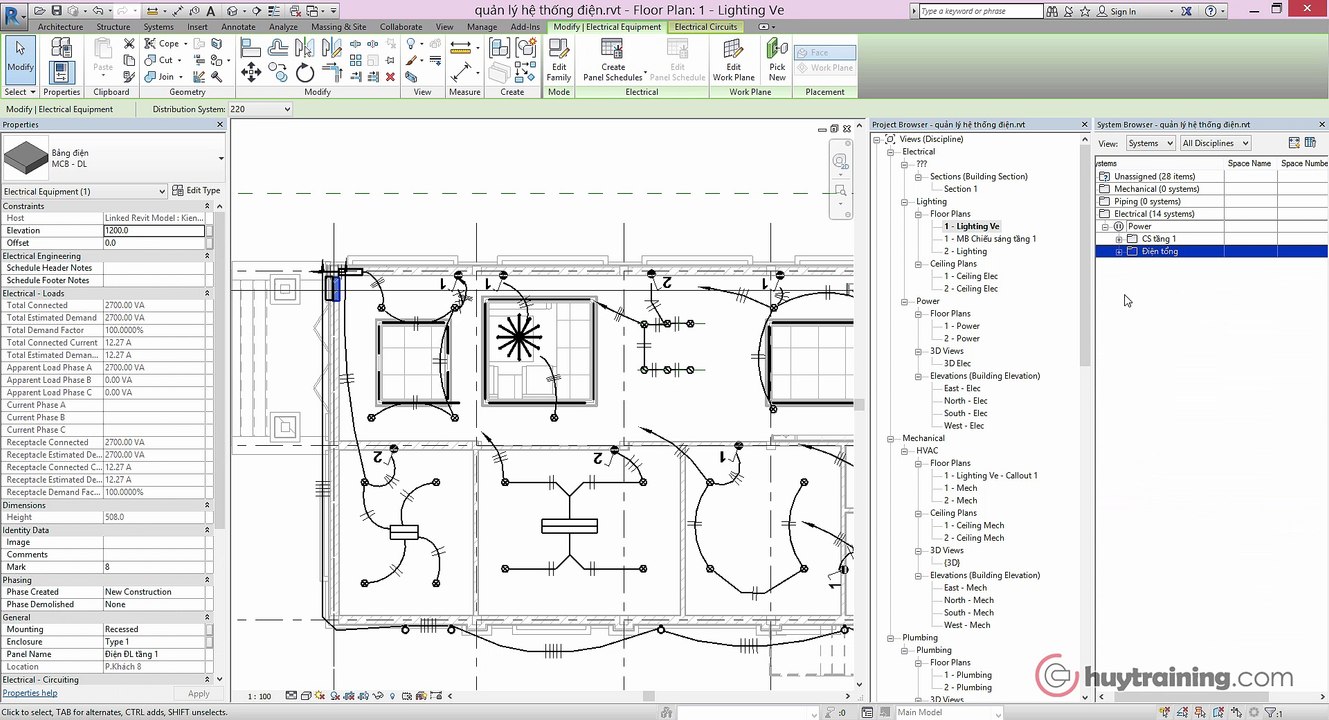Click Edit Family button
The width and height of the screenshot is (1329, 720).
coord(559,60)
